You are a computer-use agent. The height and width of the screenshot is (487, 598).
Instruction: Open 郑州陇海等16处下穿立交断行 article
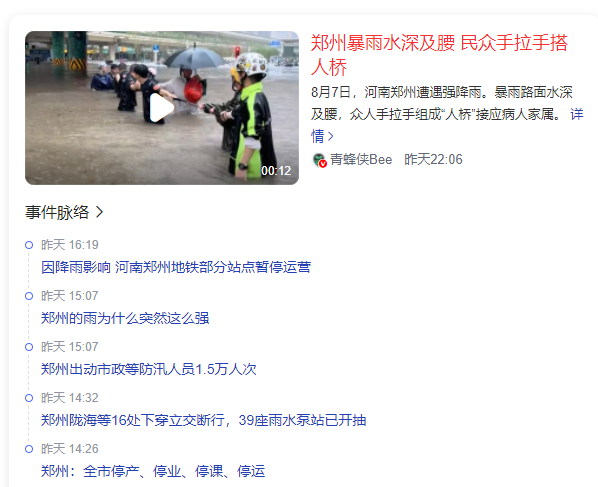coord(204,420)
